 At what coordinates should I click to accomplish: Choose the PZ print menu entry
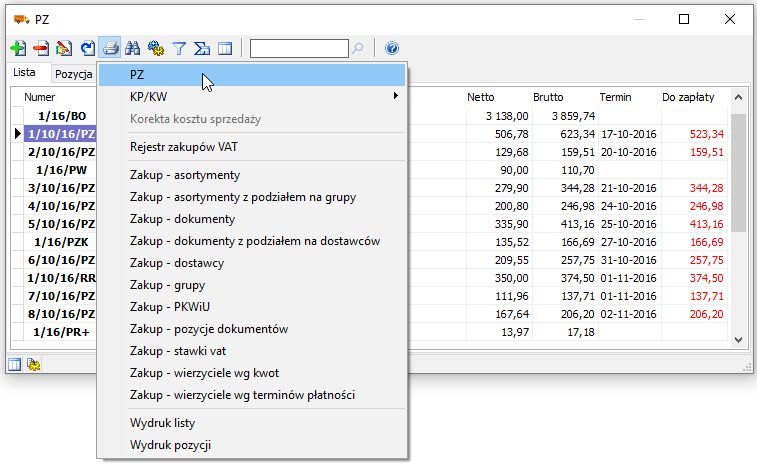252,75
